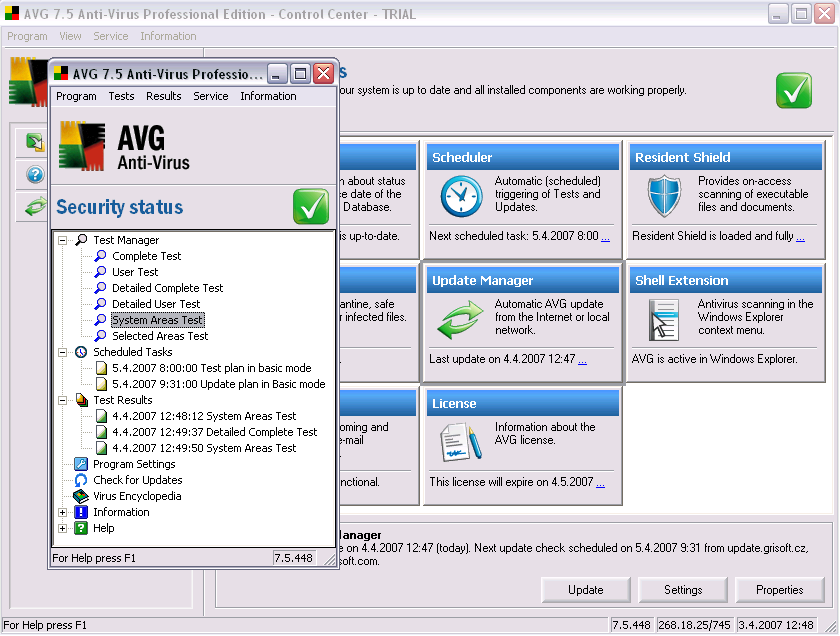The height and width of the screenshot is (636, 840).
Task: Click Detailed Complete Test magnifier icon
Action: point(100,288)
